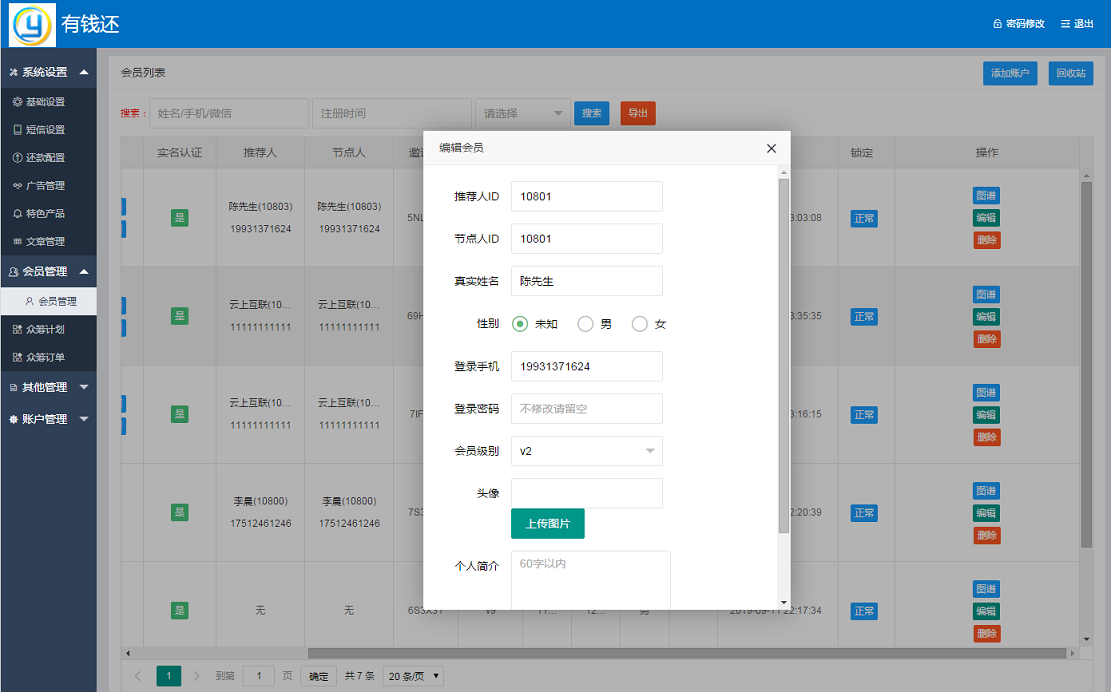This screenshot has width=1111, height=692.
Task: Select the 男 gender radio button
Action: click(x=585, y=323)
